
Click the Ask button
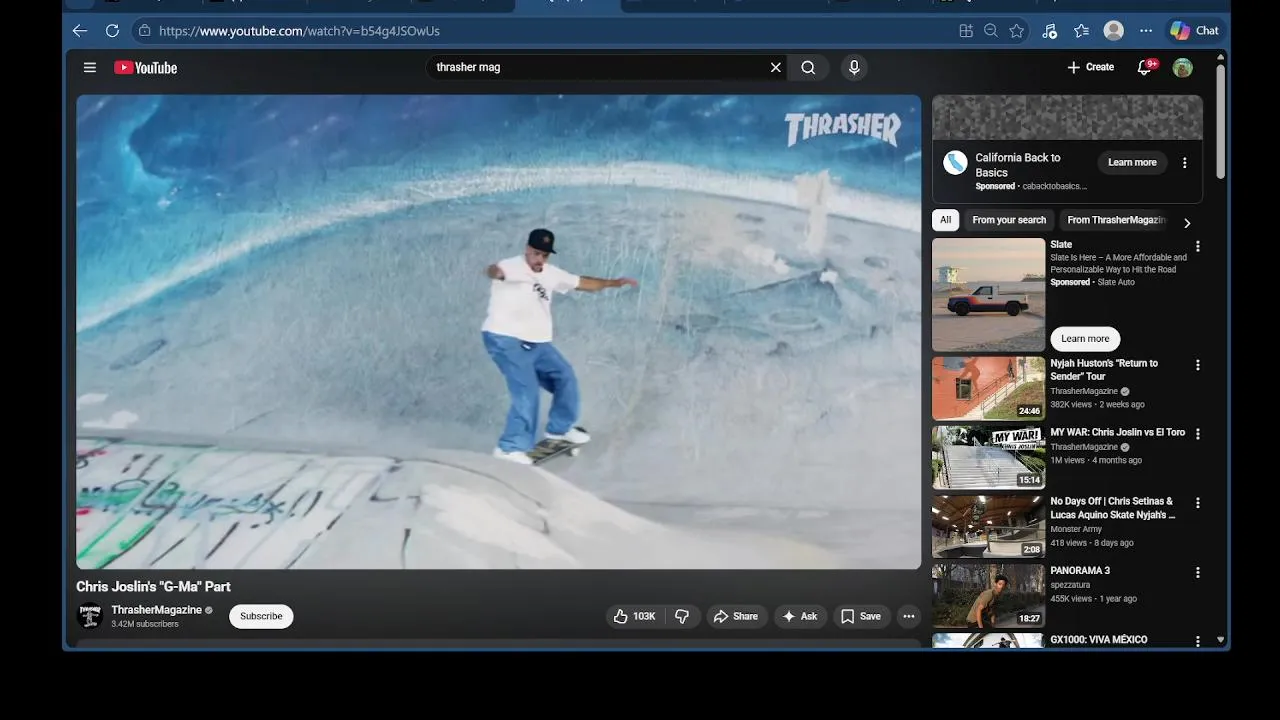click(799, 616)
